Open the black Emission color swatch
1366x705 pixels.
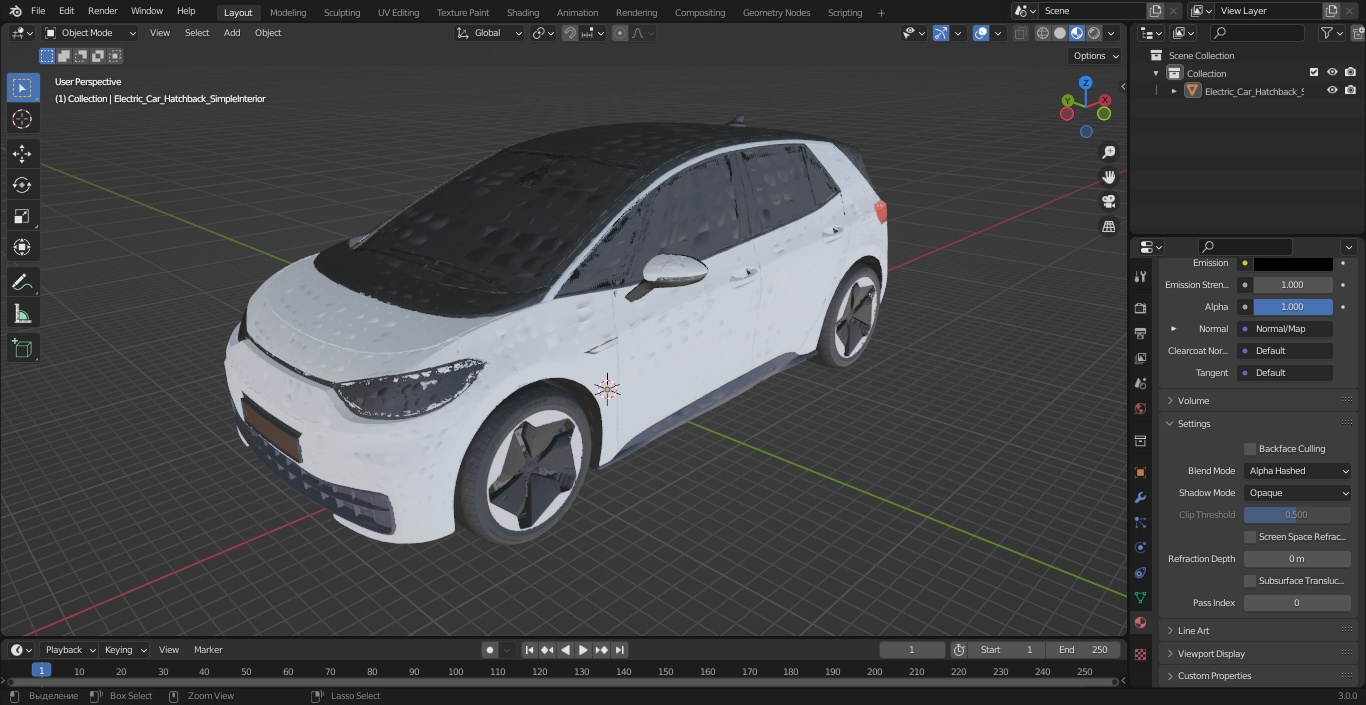[x=1293, y=263]
